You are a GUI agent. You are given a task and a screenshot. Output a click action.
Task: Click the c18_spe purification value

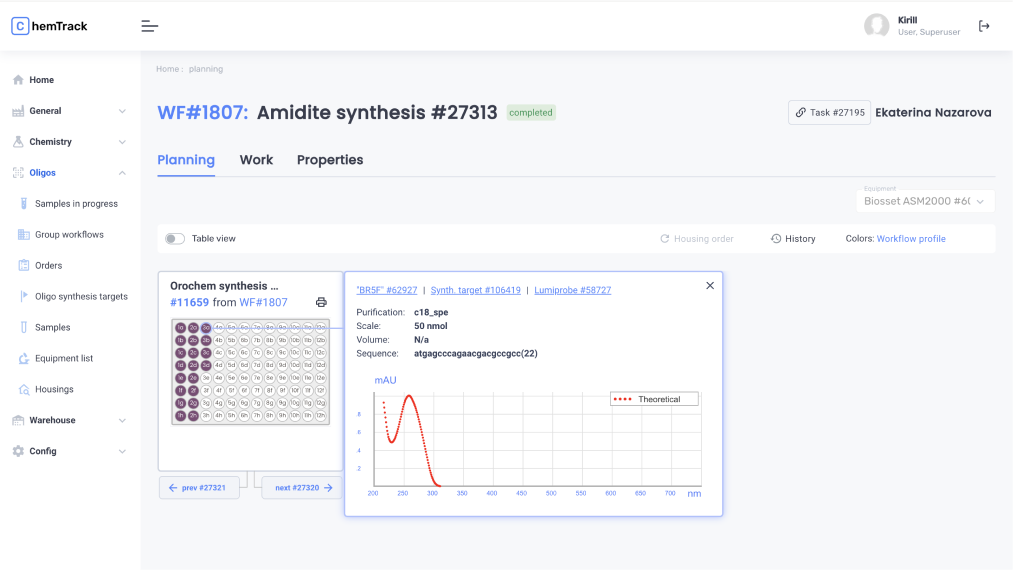(x=431, y=312)
